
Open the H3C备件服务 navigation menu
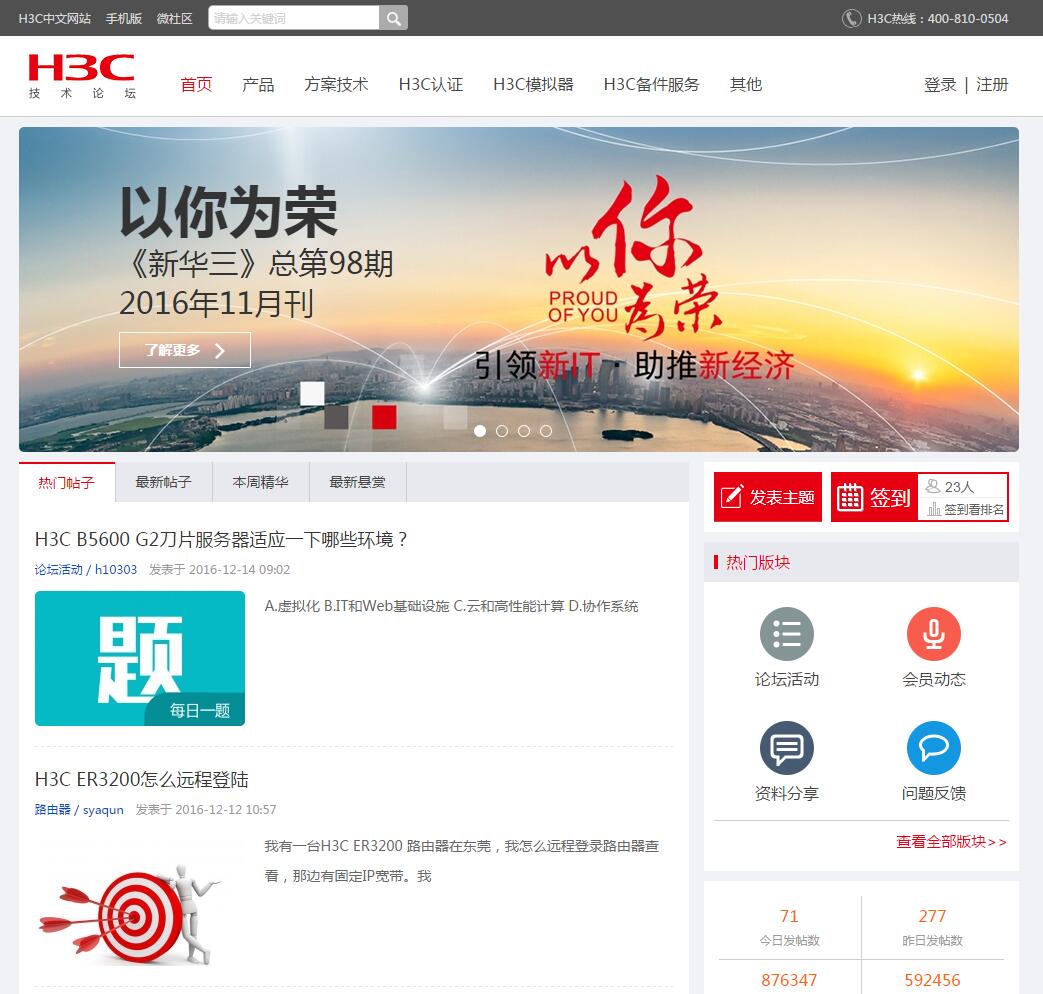(652, 84)
